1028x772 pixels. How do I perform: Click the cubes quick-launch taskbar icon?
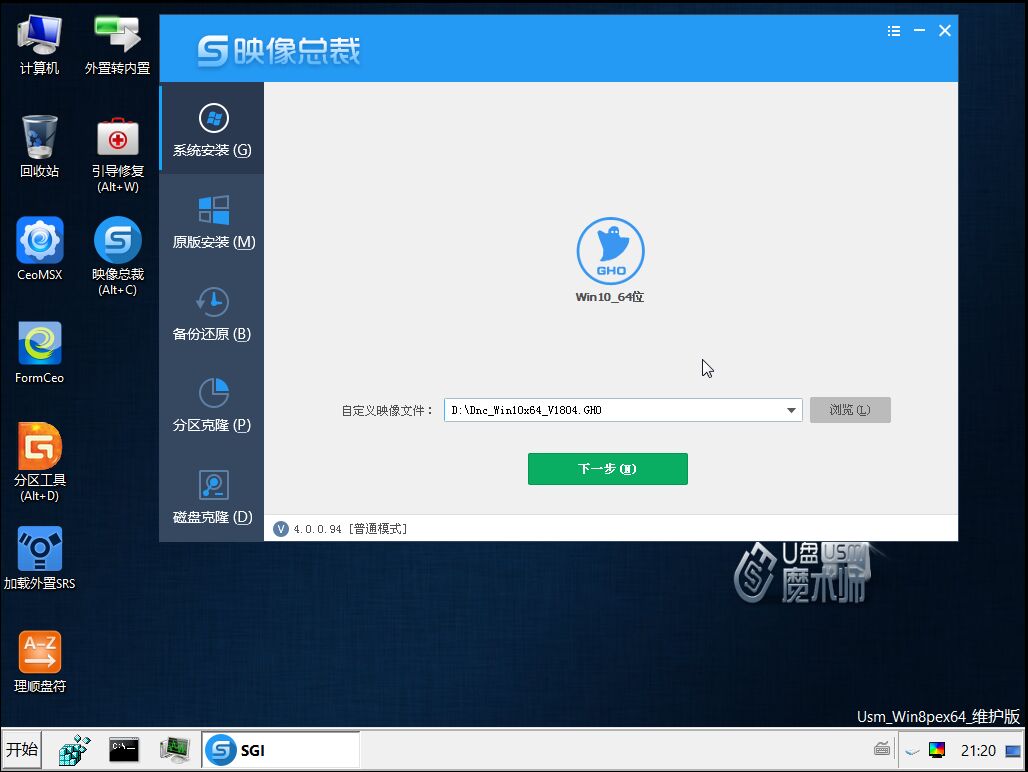(74, 750)
